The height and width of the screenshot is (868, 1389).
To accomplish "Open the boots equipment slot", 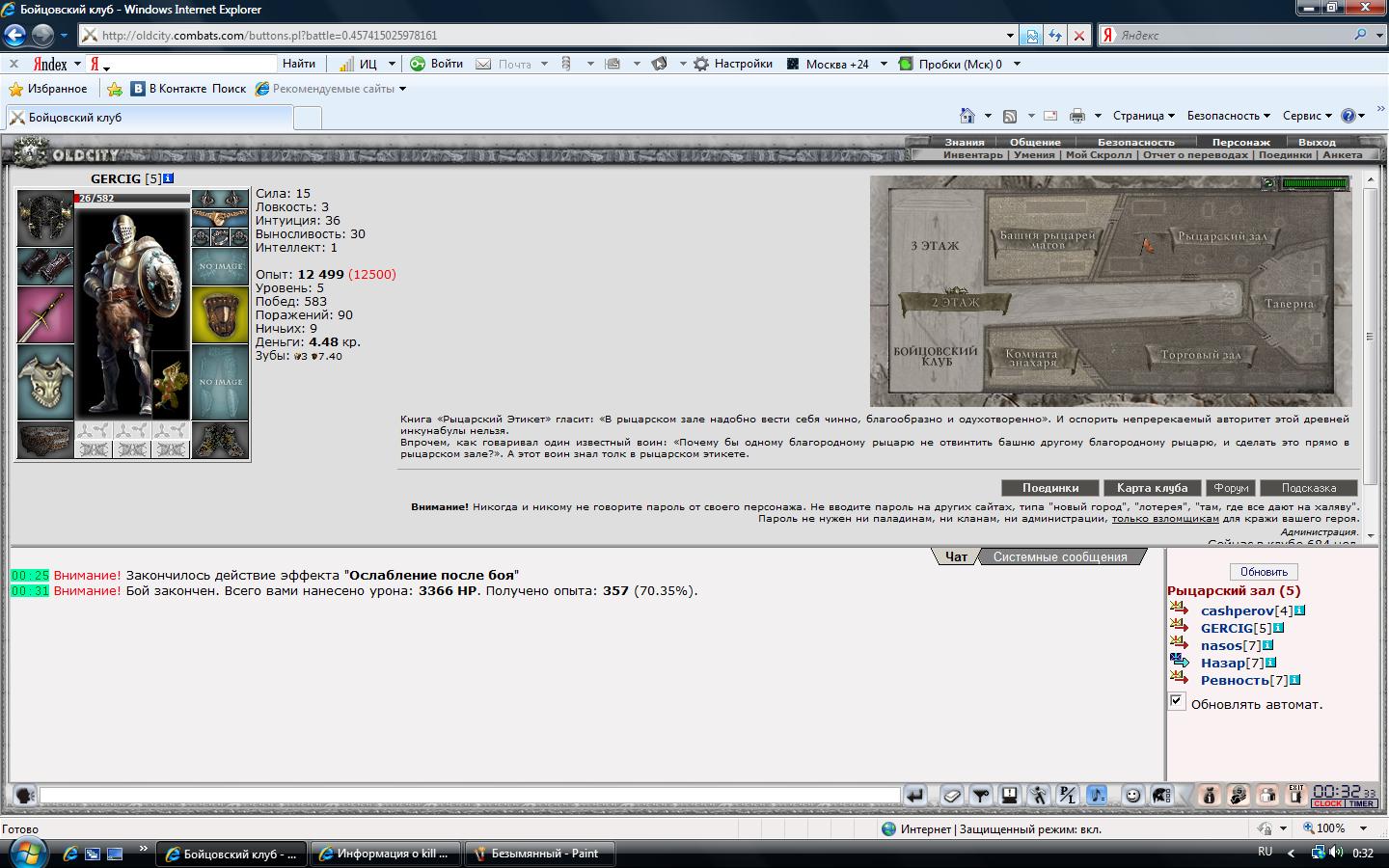I will [x=220, y=440].
